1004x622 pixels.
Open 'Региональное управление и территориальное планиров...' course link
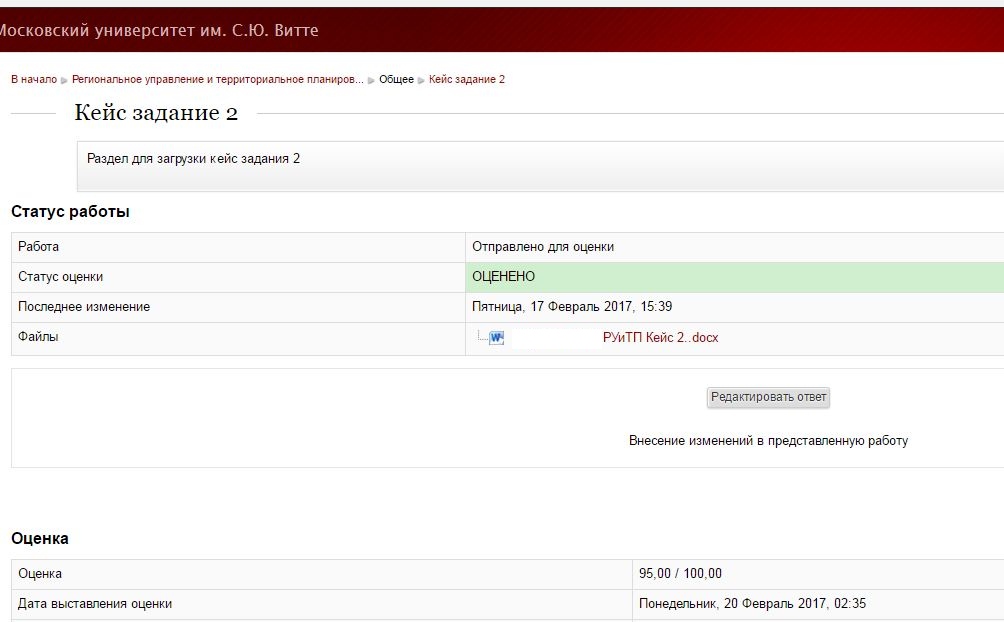click(x=217, y=79)
